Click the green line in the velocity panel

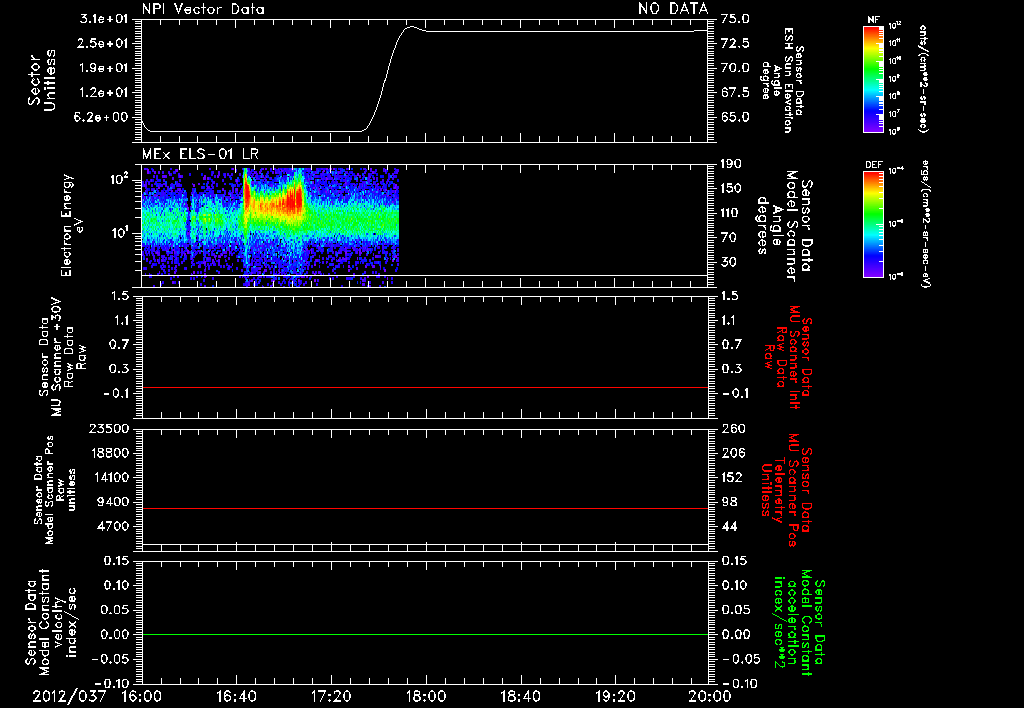coord(424,634)
